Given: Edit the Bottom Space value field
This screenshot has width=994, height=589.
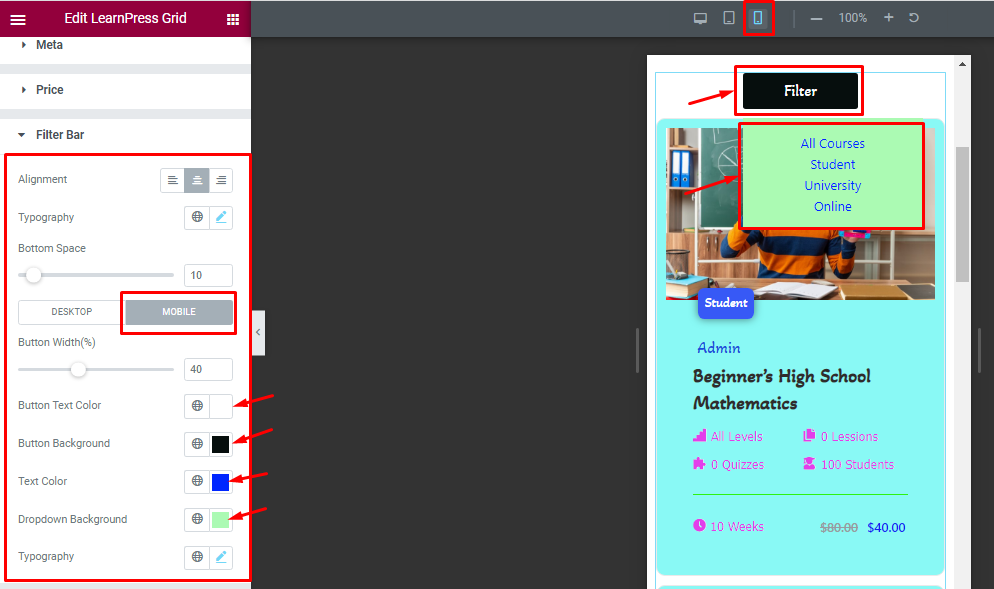Looking at the screenshot, I should (208, 275).
